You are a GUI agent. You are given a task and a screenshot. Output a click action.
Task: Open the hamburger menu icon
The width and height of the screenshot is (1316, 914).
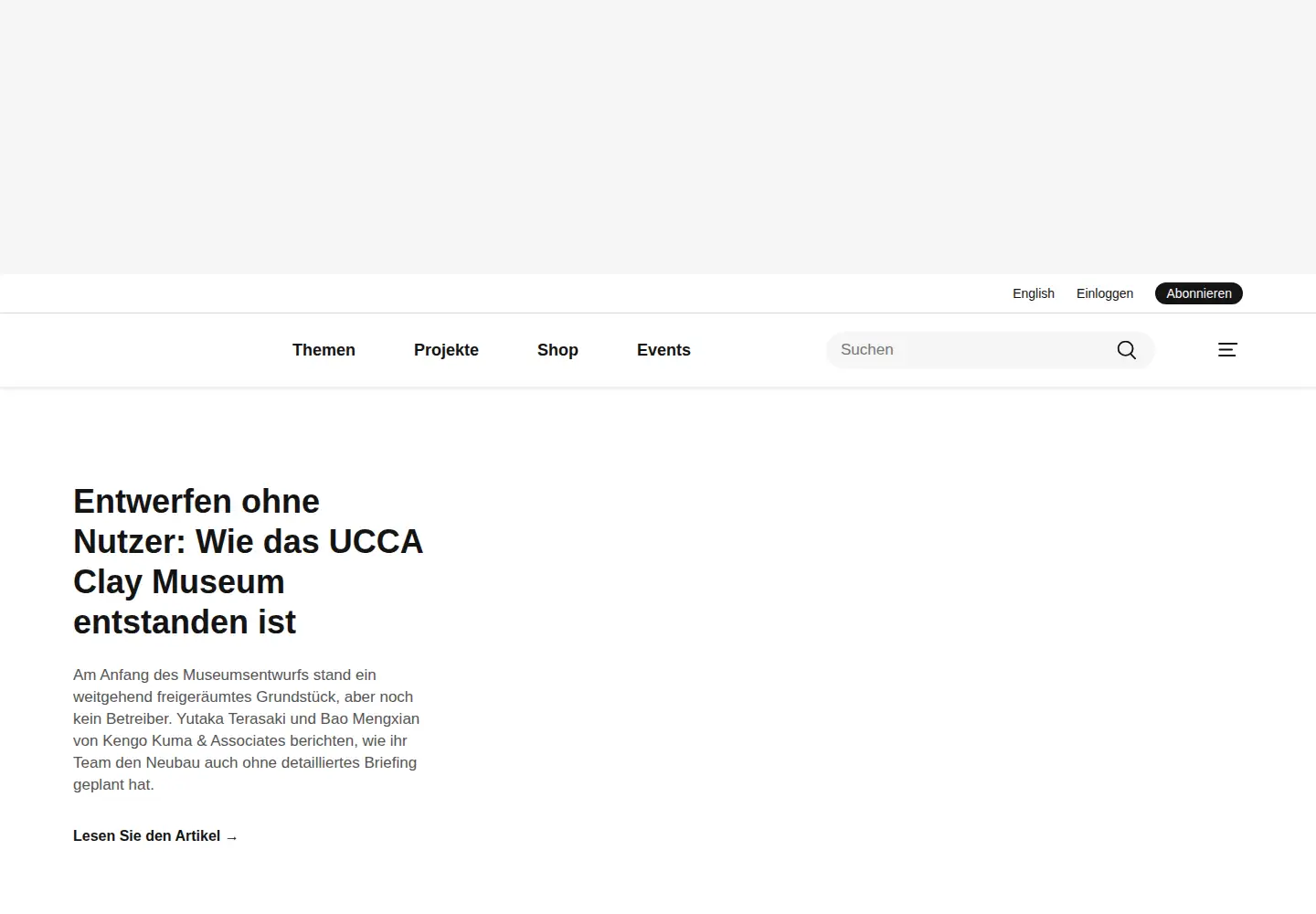pos(1227,350)
